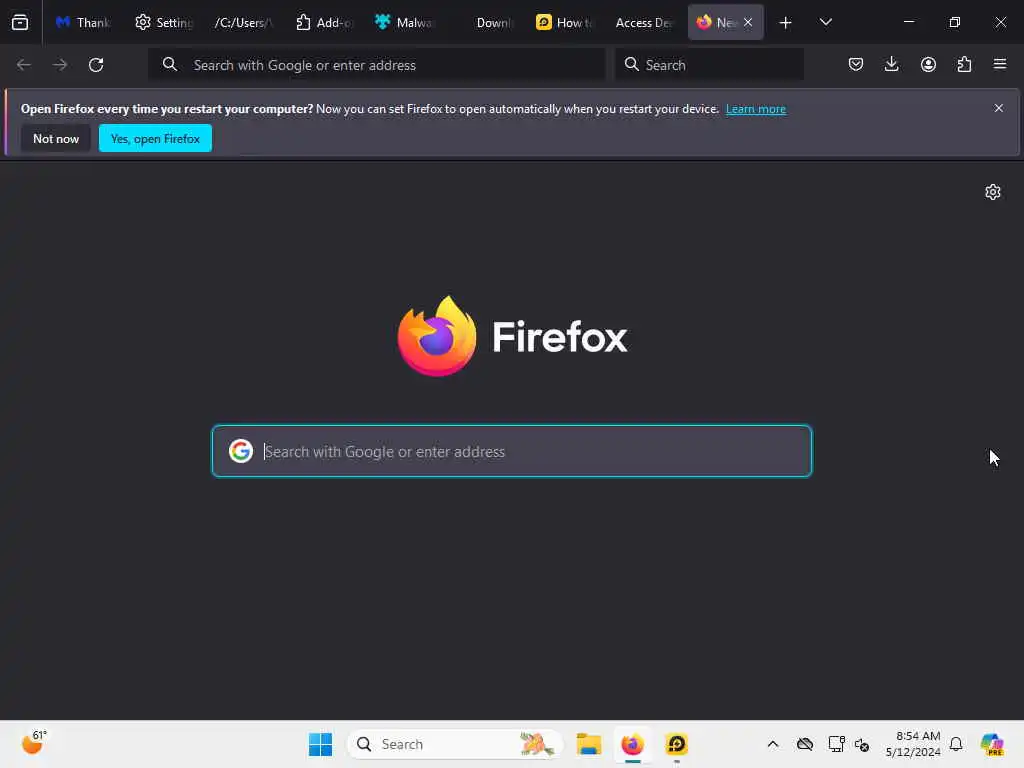The width and height of the screenshot is (1024, 768).
Task: Click the Not now button
Action: [56, 138]
